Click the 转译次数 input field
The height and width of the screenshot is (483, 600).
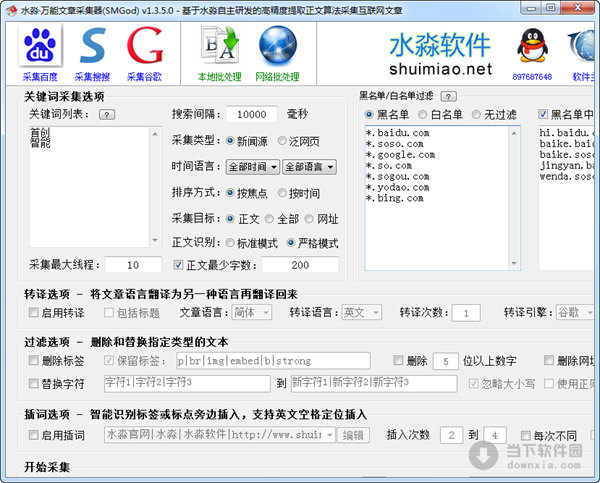466,313
